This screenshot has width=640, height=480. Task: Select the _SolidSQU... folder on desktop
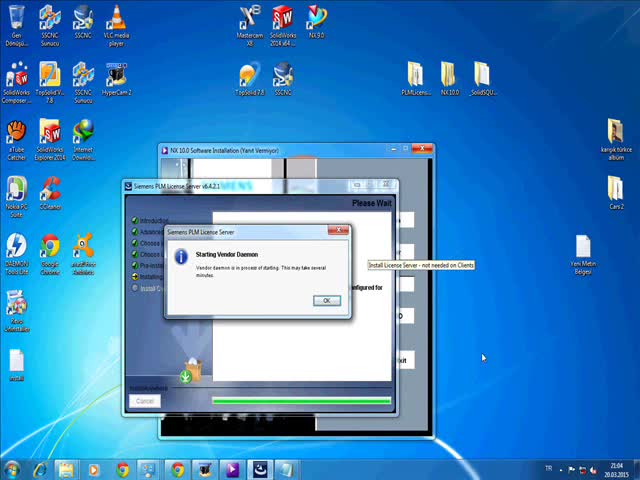(482, 78)
